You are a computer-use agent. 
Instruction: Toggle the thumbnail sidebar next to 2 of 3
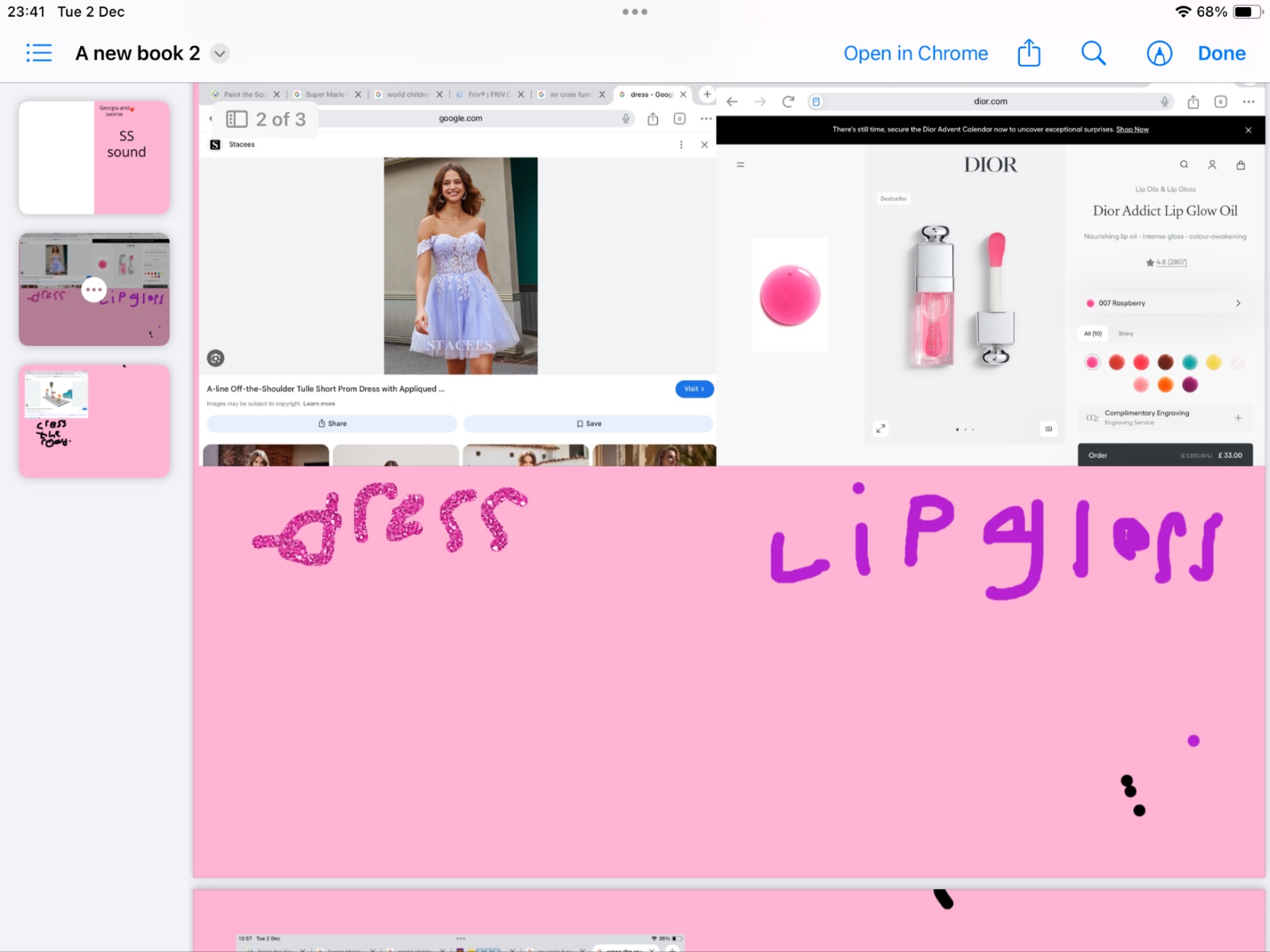point(237,119)
